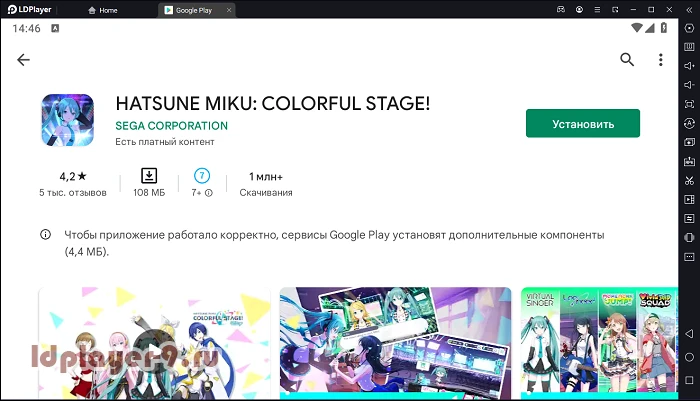Open the Virtual Singer characters screenshot
The image size is (700, 401).
coord(599,343)
